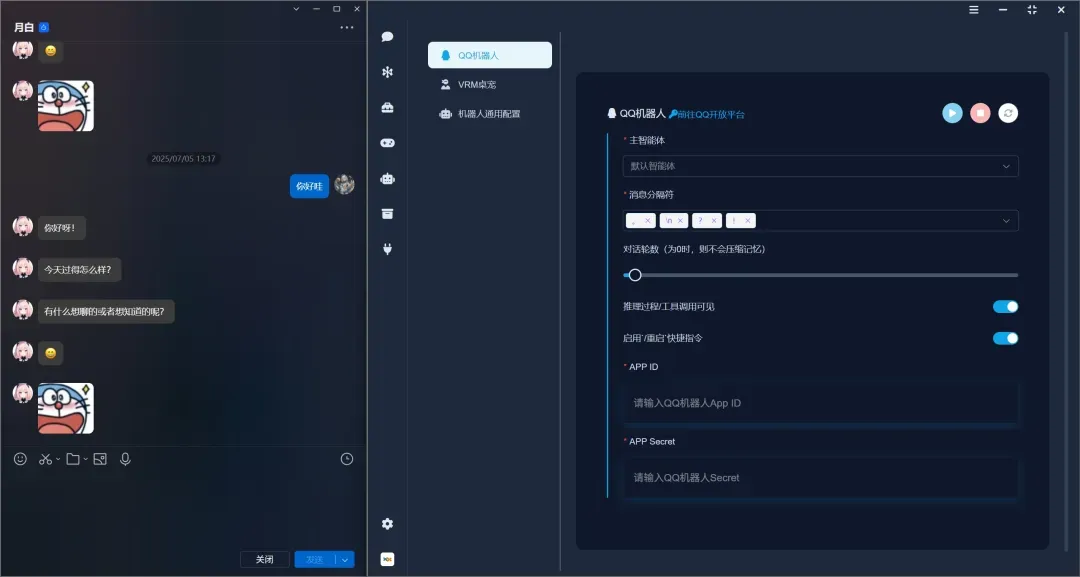The width and height of the screenshot is (1080, 577).
Task: Open emoji picker in chat toolbar
Action: click(20, 459)
